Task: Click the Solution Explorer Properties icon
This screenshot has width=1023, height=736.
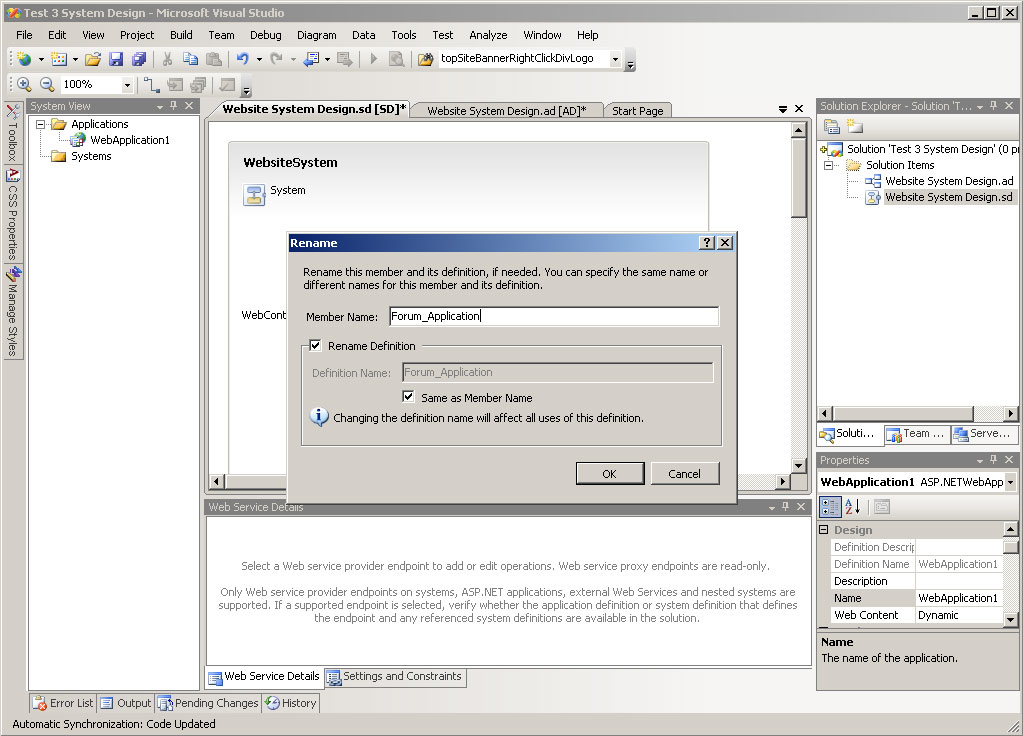Action: (x=831, y=127)
